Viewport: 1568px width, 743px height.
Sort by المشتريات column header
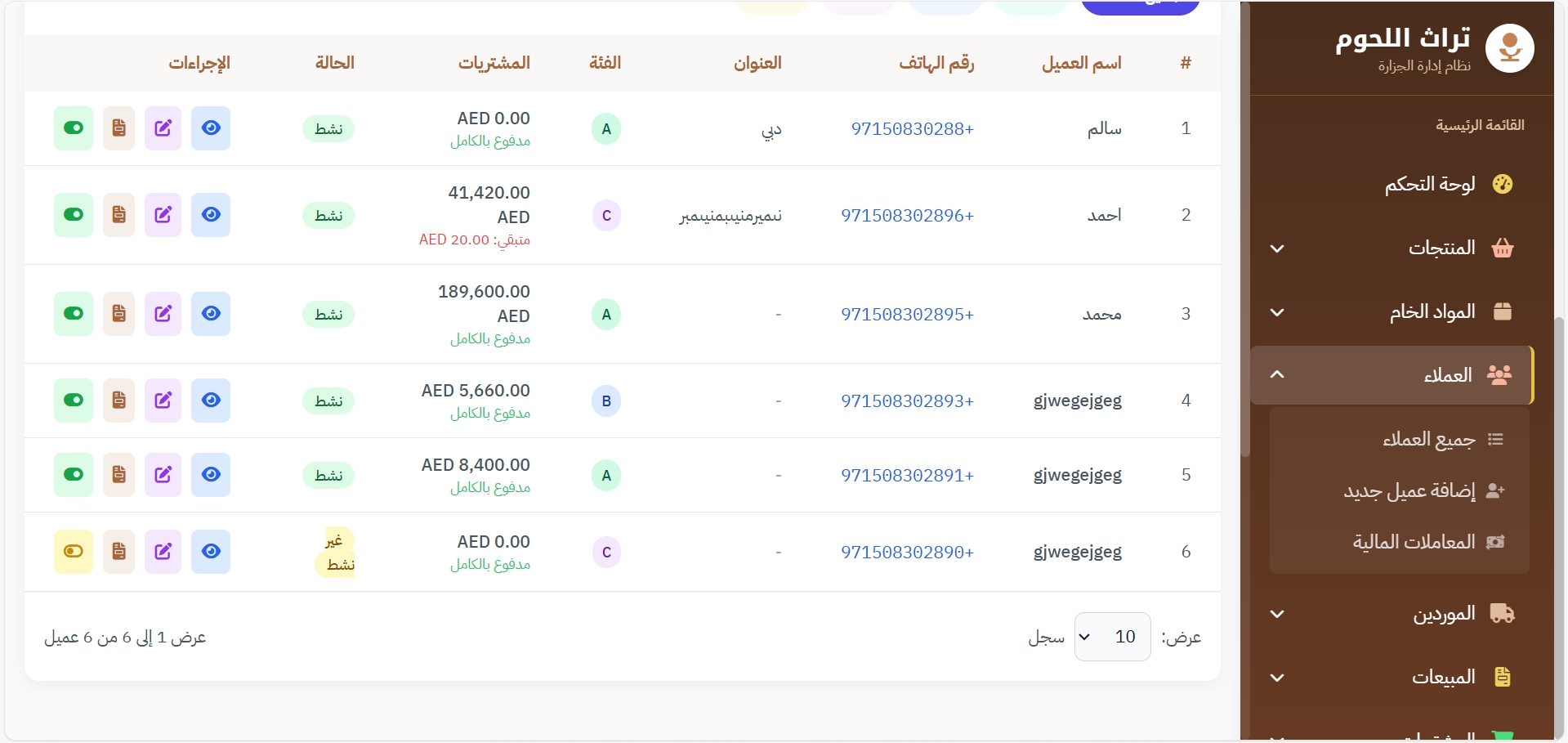[x=494, y=63]
